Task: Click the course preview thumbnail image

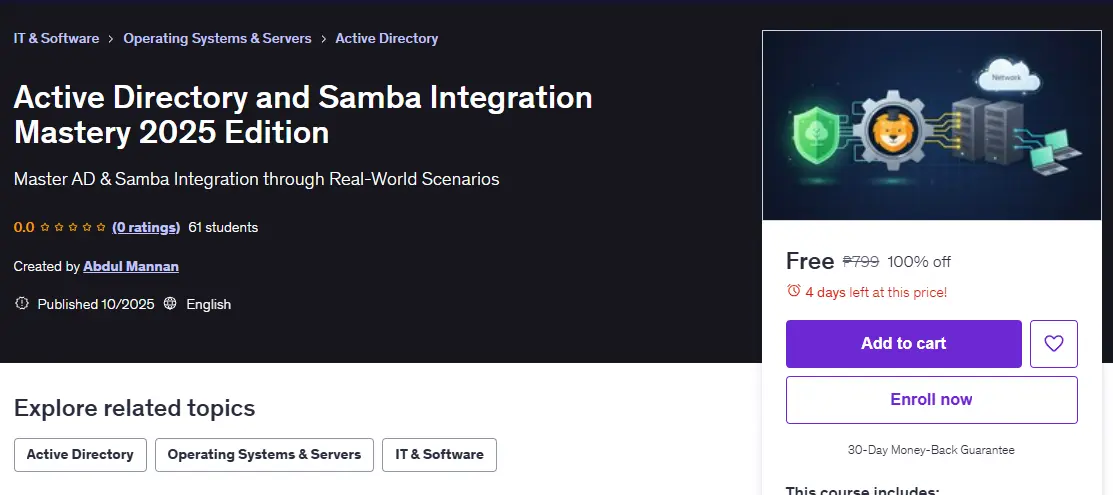Action: pos(931,125)
